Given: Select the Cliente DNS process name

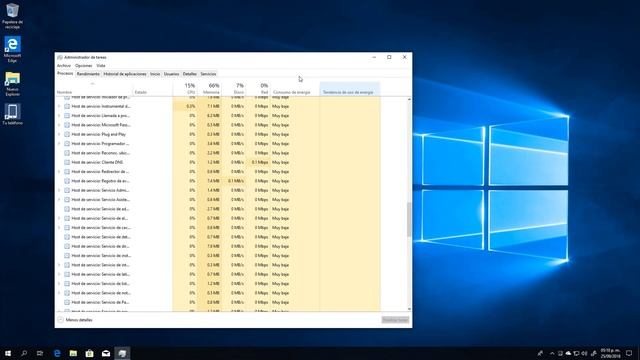Looking at the screenshot, I should click(x=97, y=162).
